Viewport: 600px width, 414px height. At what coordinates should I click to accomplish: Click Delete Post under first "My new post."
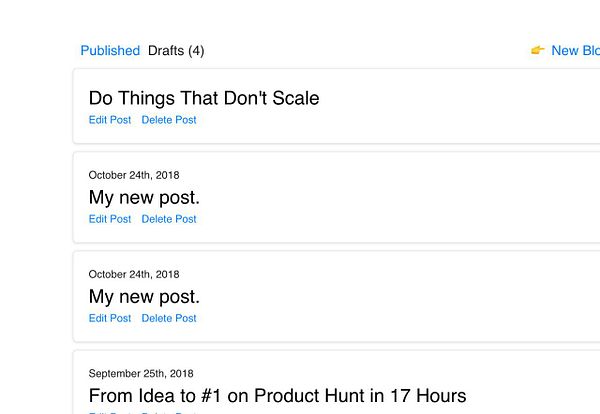[169, 219]
